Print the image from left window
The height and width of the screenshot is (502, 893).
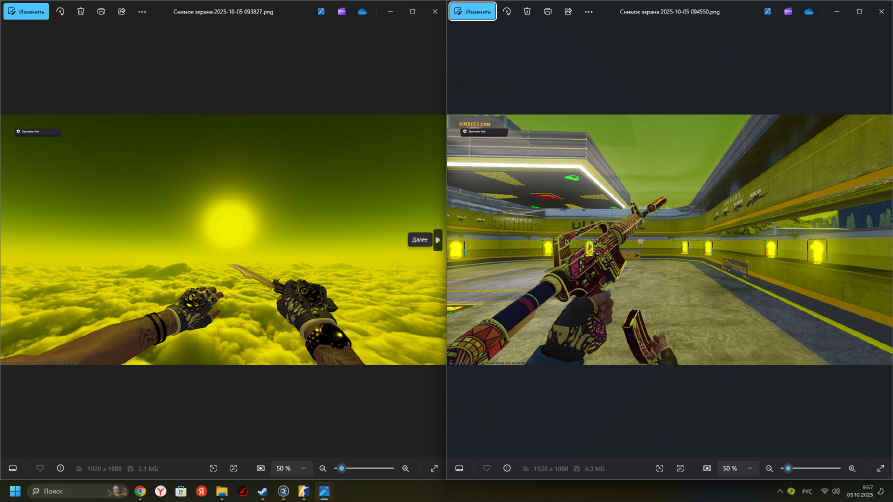click(x=101, y=12)
